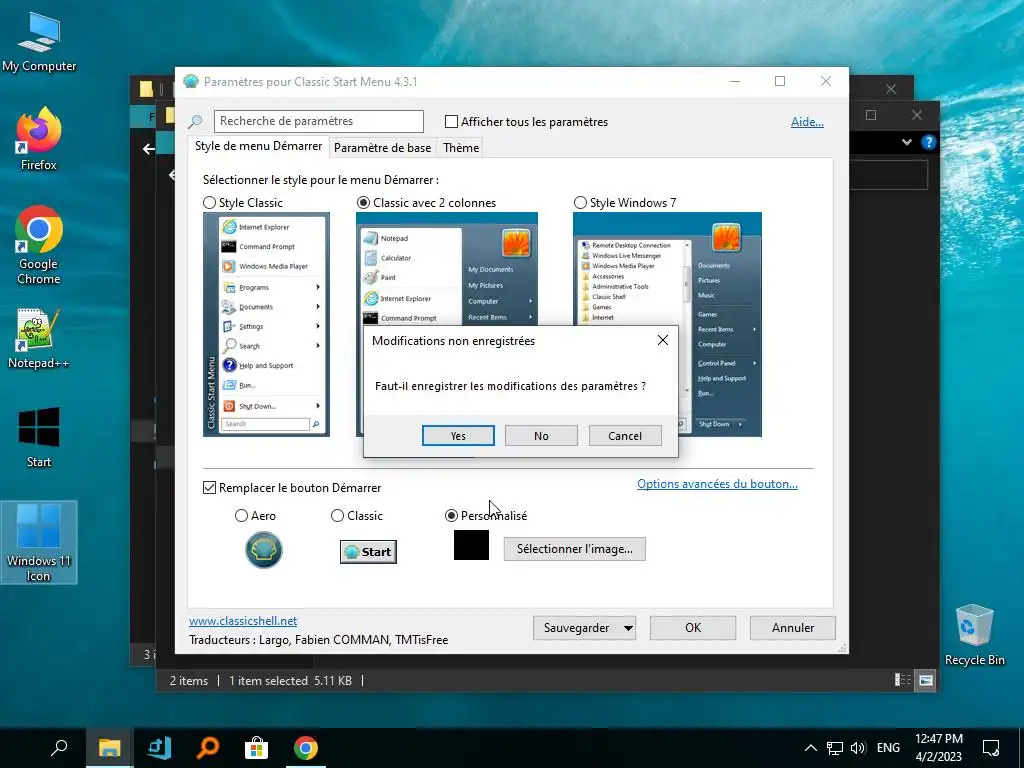The image size is (1024, 768).
Task: Open the Aide help link
Action: tap(807, 121)
